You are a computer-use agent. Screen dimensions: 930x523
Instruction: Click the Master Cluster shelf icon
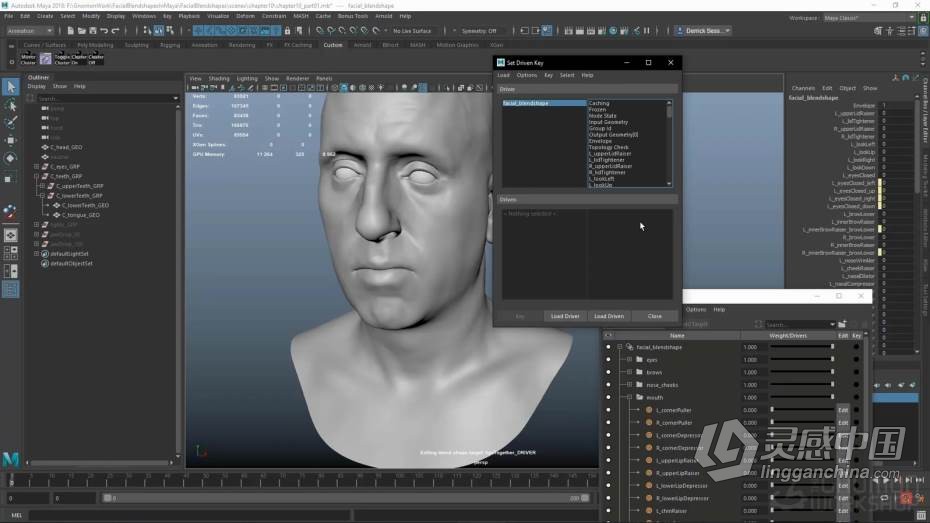pos(28,59)
